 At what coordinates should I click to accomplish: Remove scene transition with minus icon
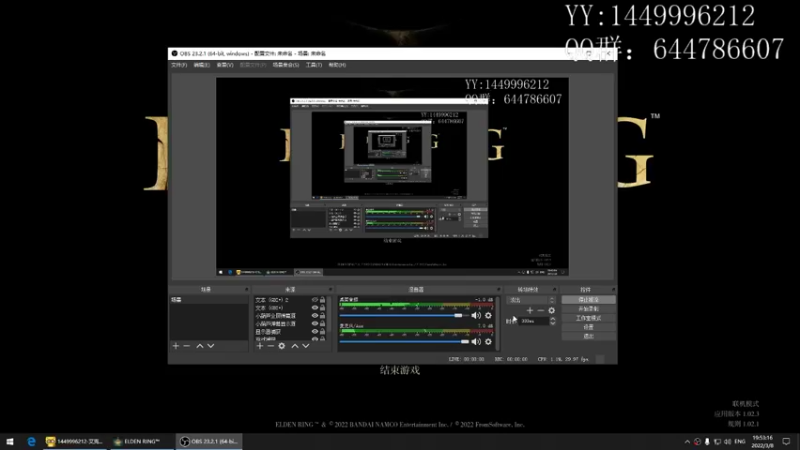click(x=541, y=310)
